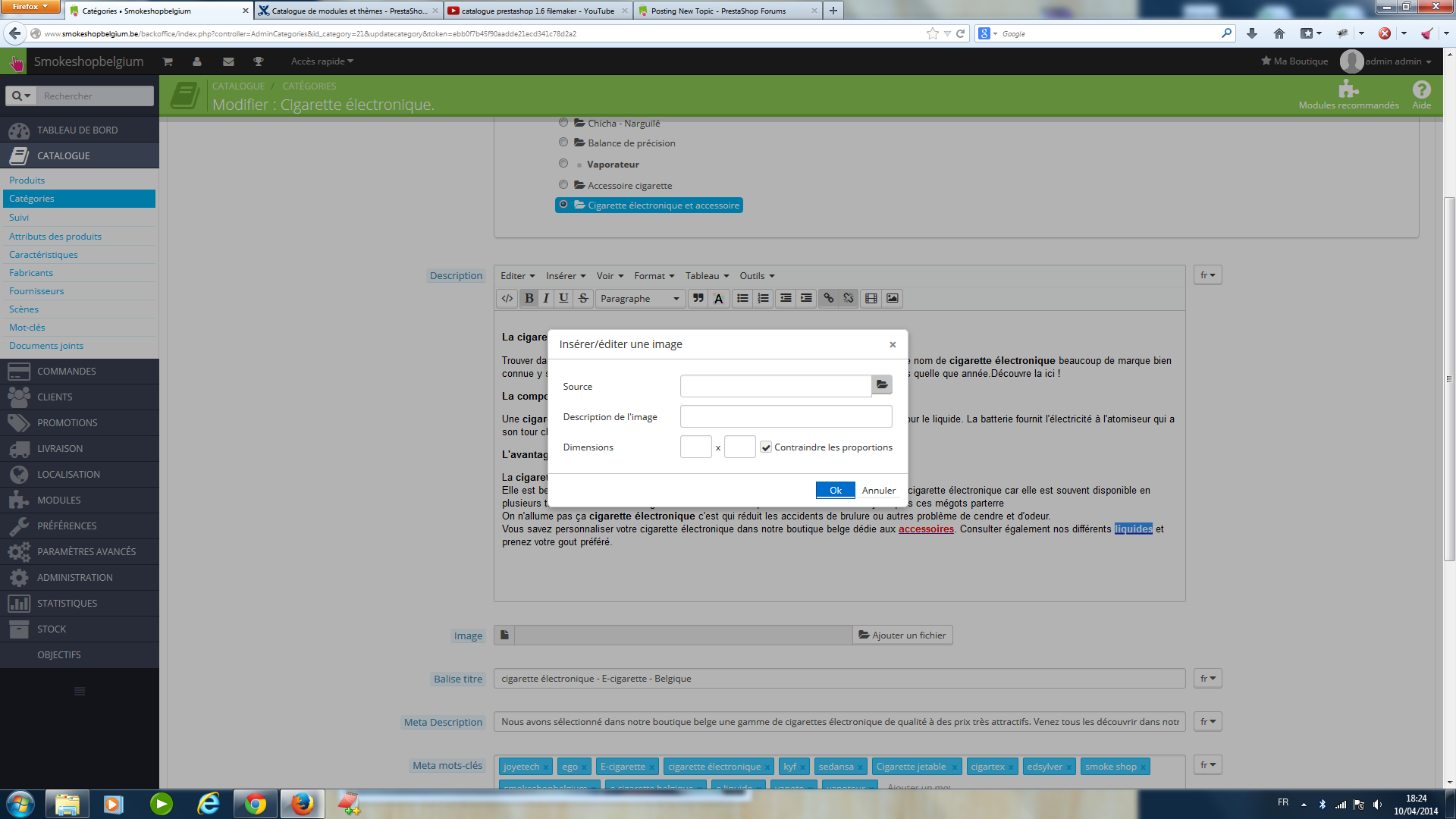This screenshot has width=1456, height=819.
Task: Toggle Contraindre les proportions checkbox
Action: tap(766, 447)
